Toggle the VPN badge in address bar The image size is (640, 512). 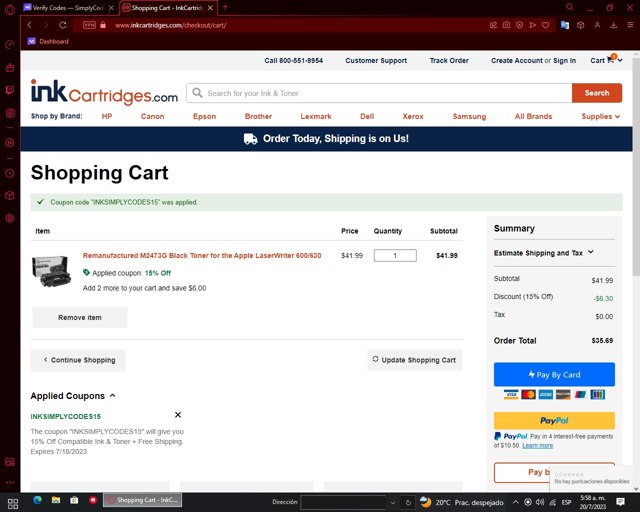[x=89, y=25]
